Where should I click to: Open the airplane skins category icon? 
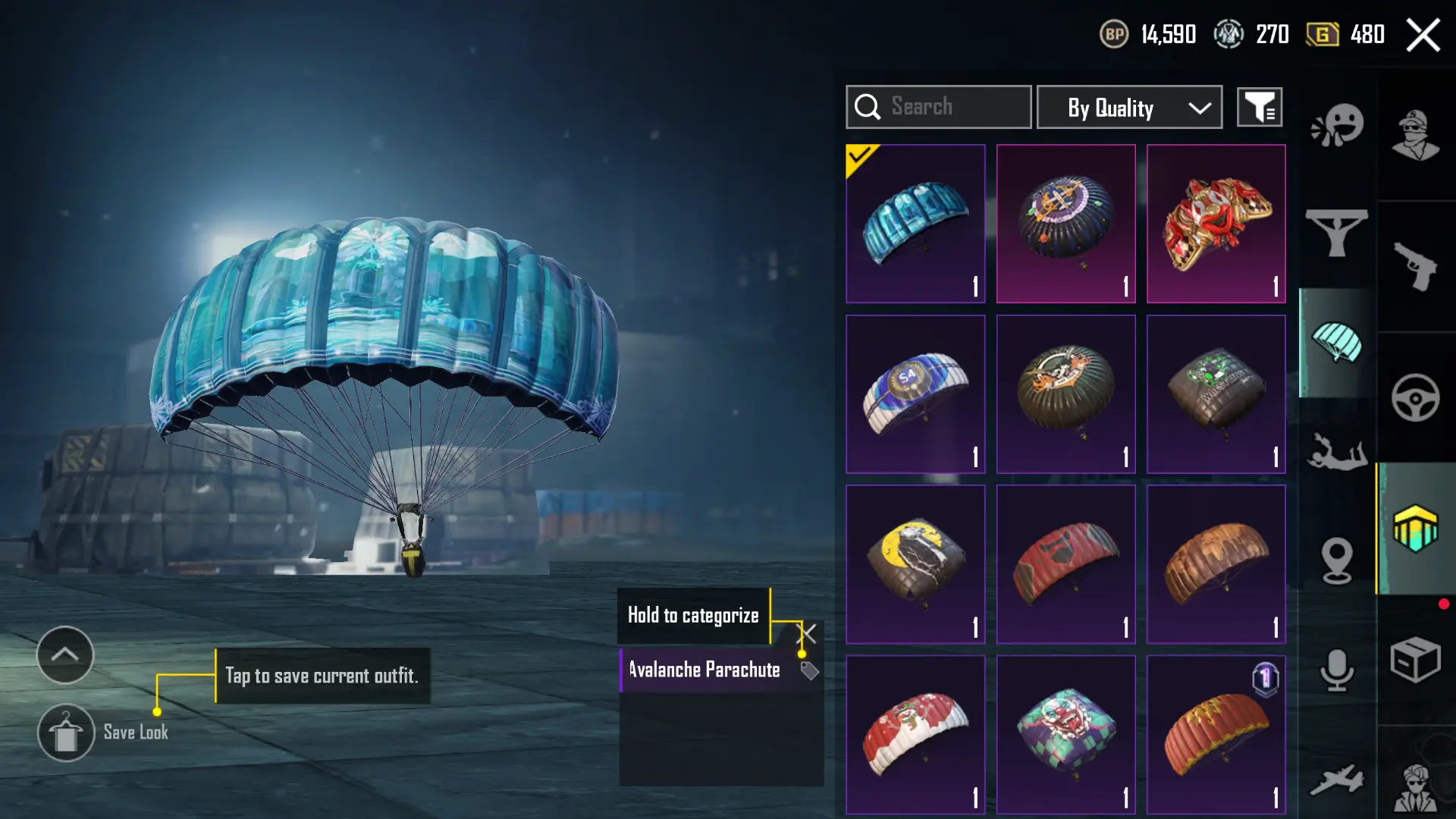(x=1336, y=780)
